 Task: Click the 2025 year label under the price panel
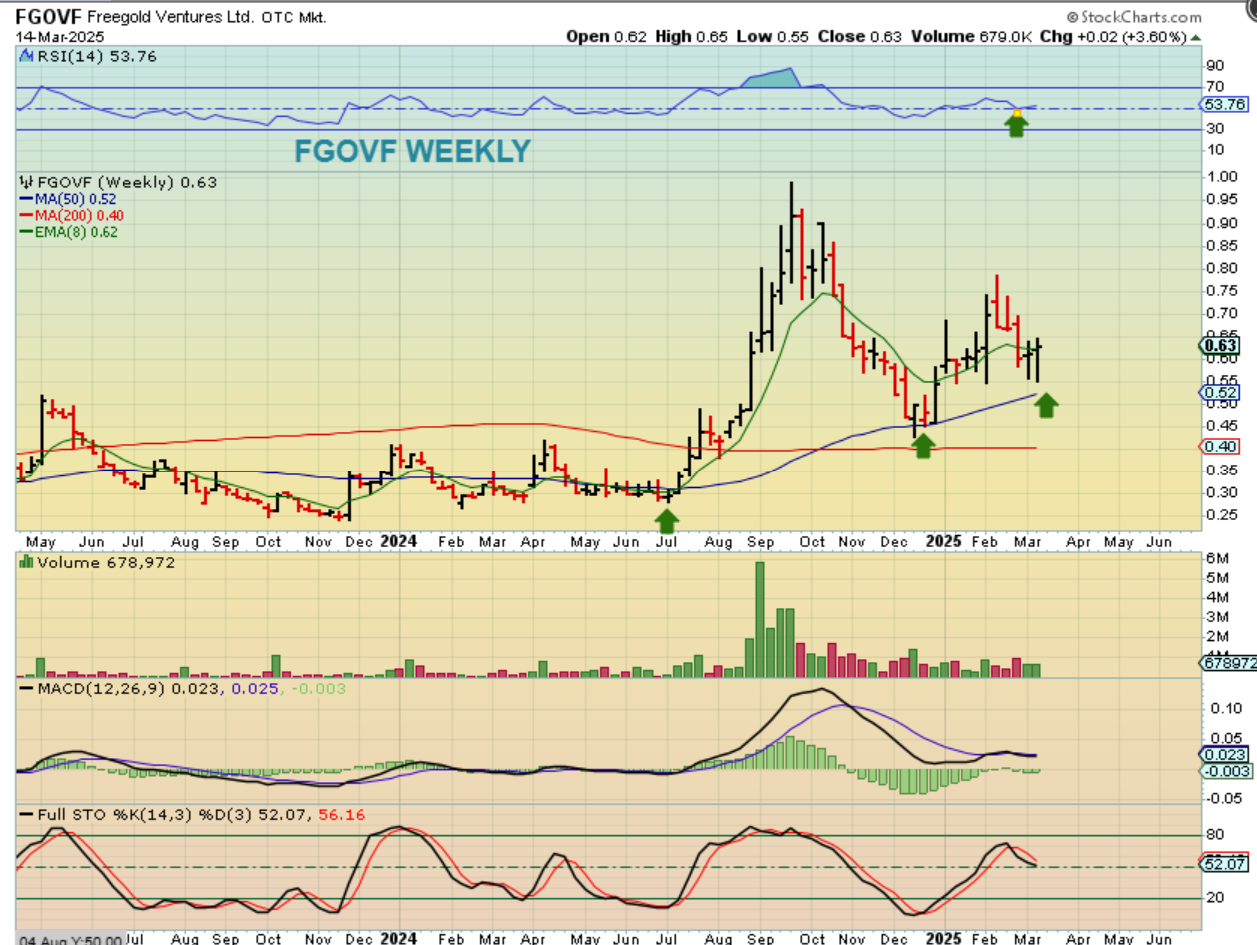pyautogui.click(x=944, y=542)
